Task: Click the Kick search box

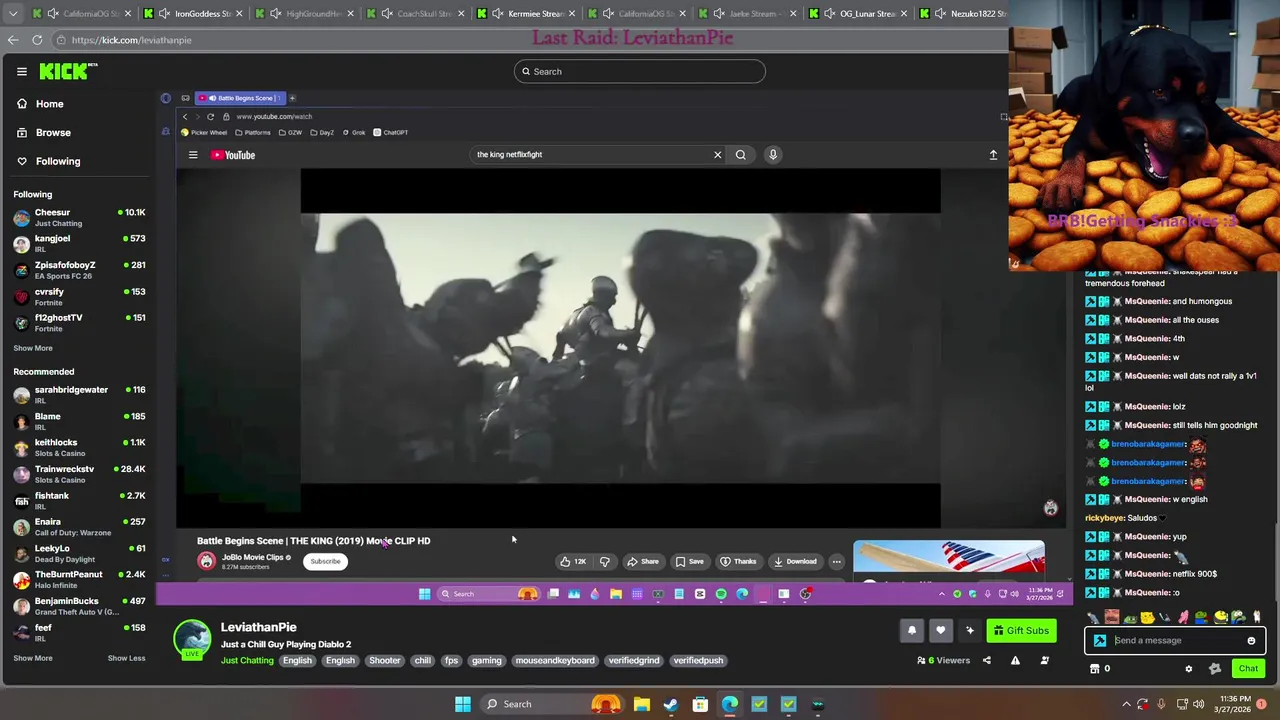Action: coord(640,71)
